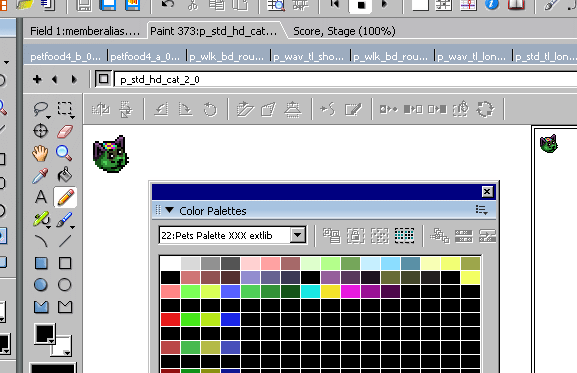577x373 pixels.
Task: Pick the magenta swatch in the palette
Action: (350, 291)
